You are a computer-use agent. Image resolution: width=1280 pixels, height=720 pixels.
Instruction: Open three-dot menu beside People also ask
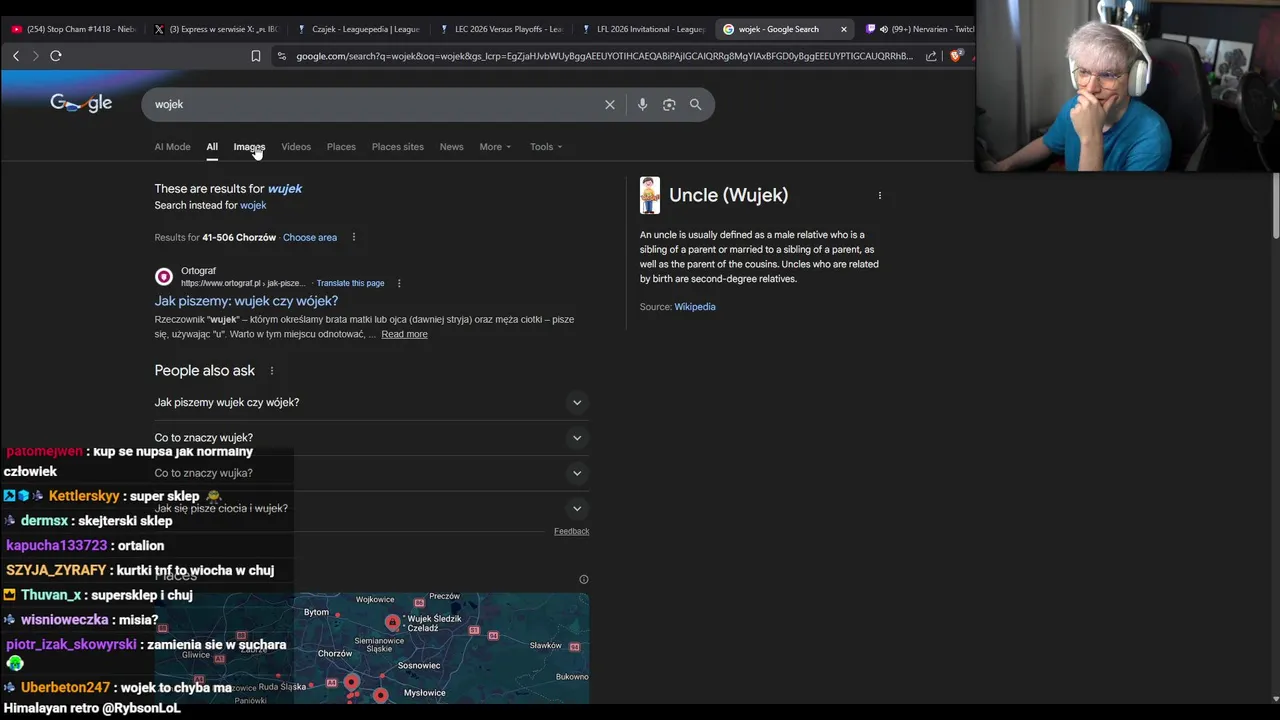pos(271,371)
